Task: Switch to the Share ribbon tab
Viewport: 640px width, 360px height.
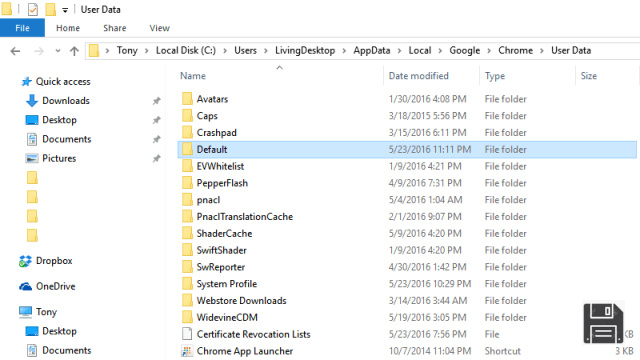Action: [x=115, y=28]
